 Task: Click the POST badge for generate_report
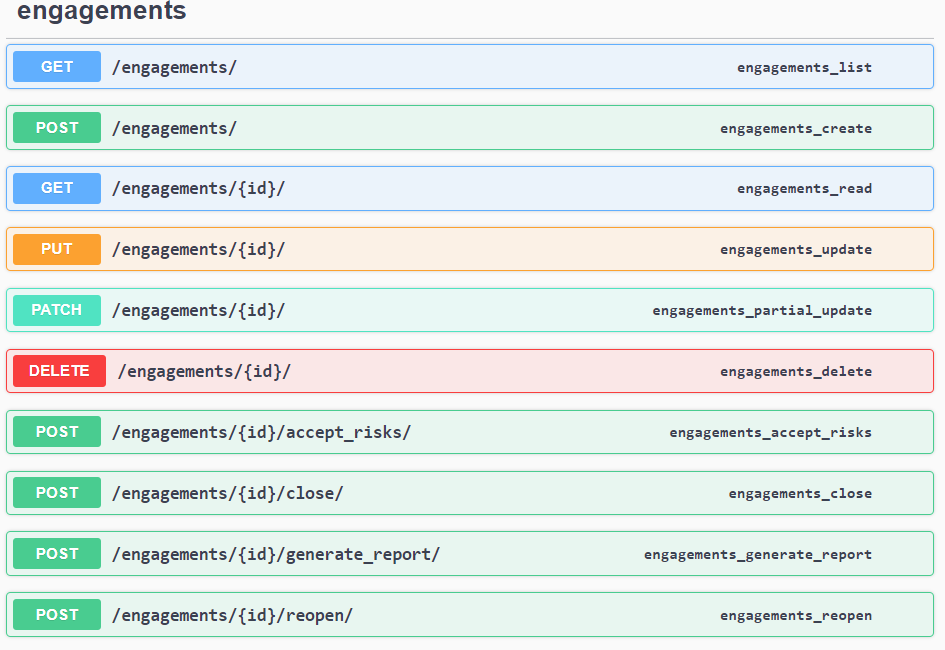(x=57, y=554)
